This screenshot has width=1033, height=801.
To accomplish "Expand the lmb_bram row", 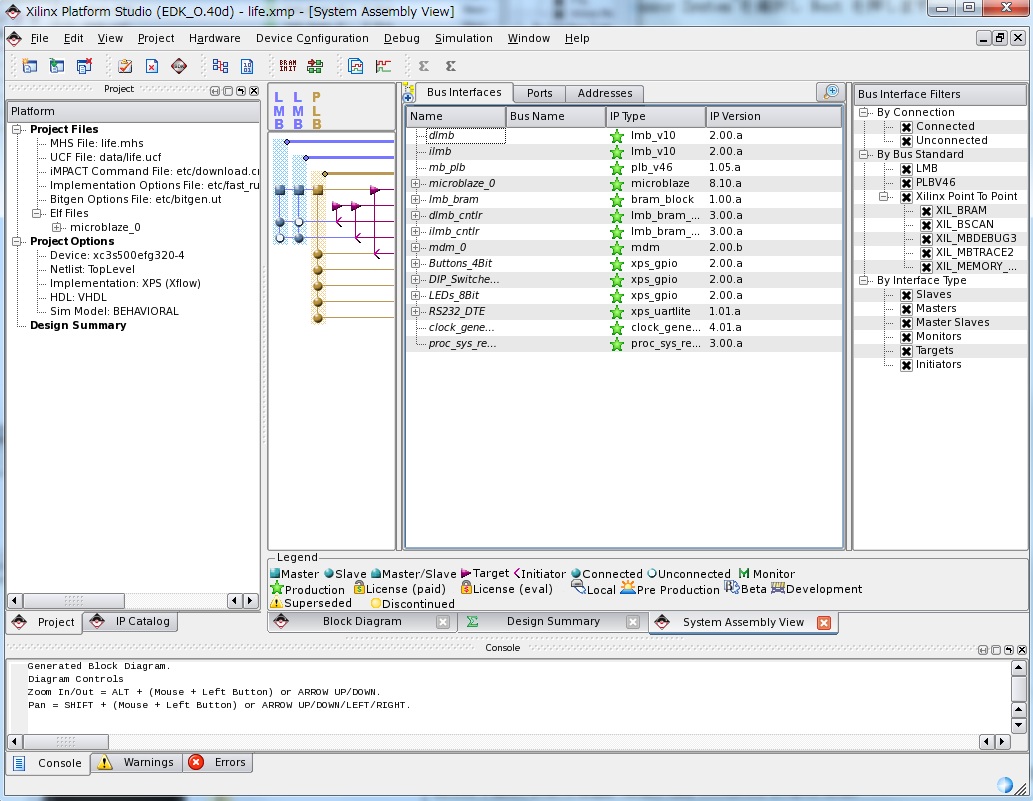I will coord(415,199).
